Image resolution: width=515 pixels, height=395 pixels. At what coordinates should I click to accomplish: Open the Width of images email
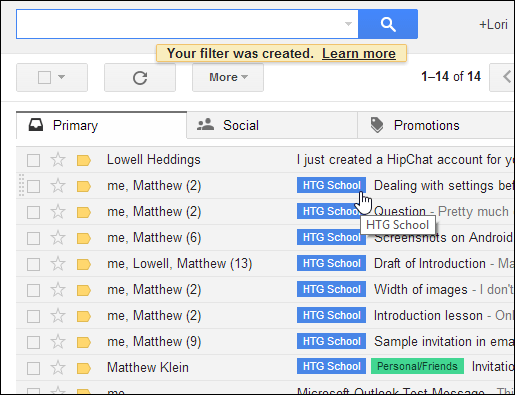click(444, 290)
